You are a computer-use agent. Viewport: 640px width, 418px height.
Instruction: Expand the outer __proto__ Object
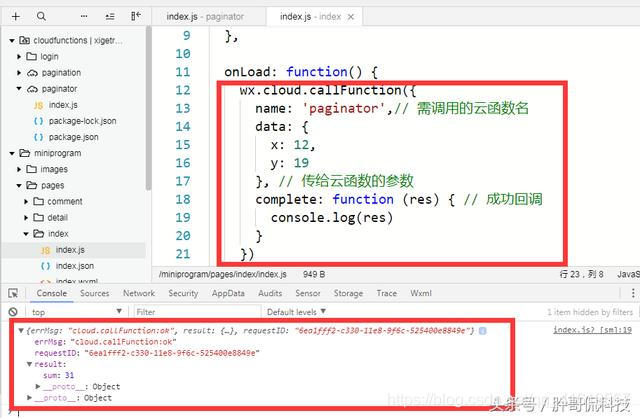[29, 398]
